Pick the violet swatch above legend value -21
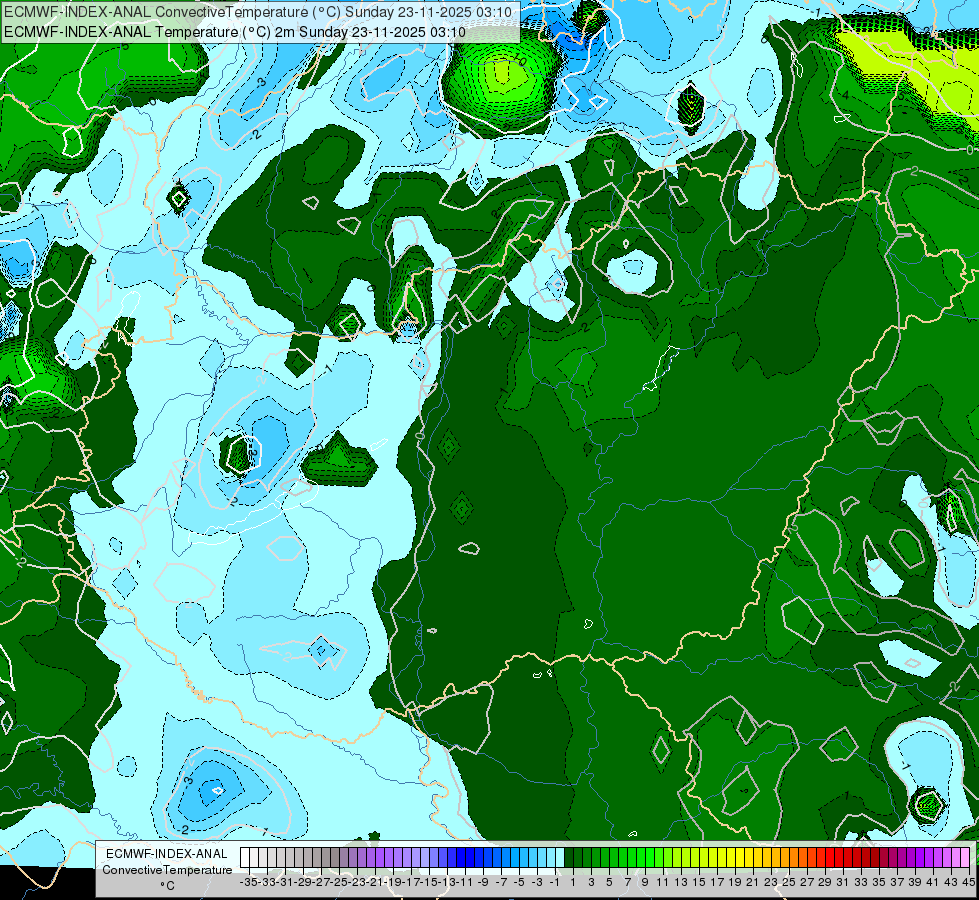 pos(371,858)
